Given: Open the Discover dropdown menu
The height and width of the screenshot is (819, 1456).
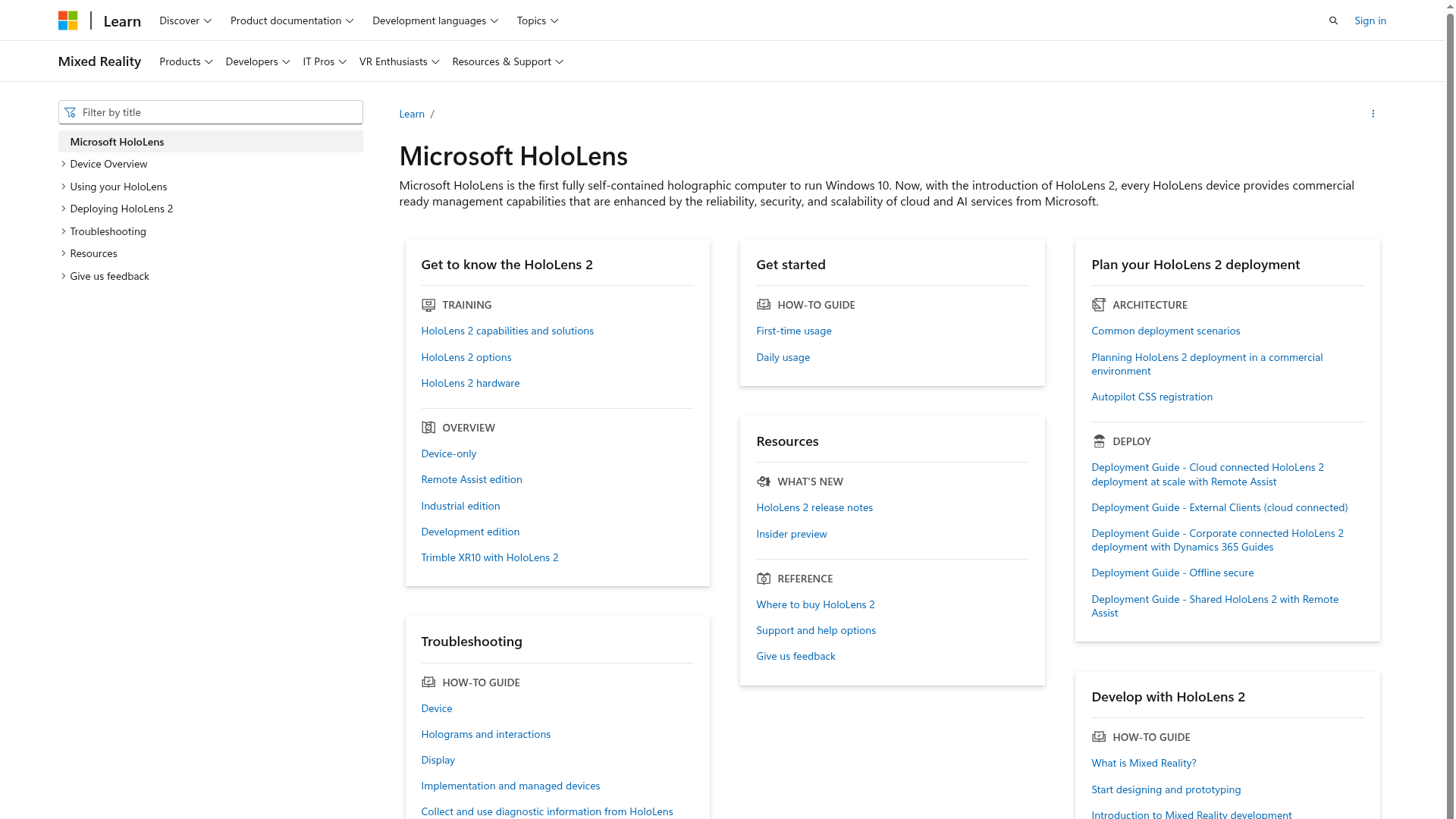Looking at the screenshot, I should 185,20.
